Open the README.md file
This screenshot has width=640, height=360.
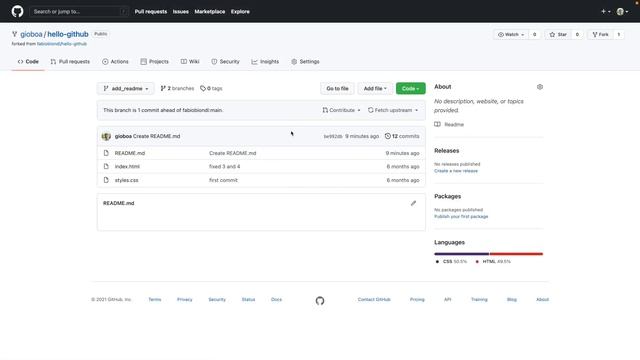130,153
